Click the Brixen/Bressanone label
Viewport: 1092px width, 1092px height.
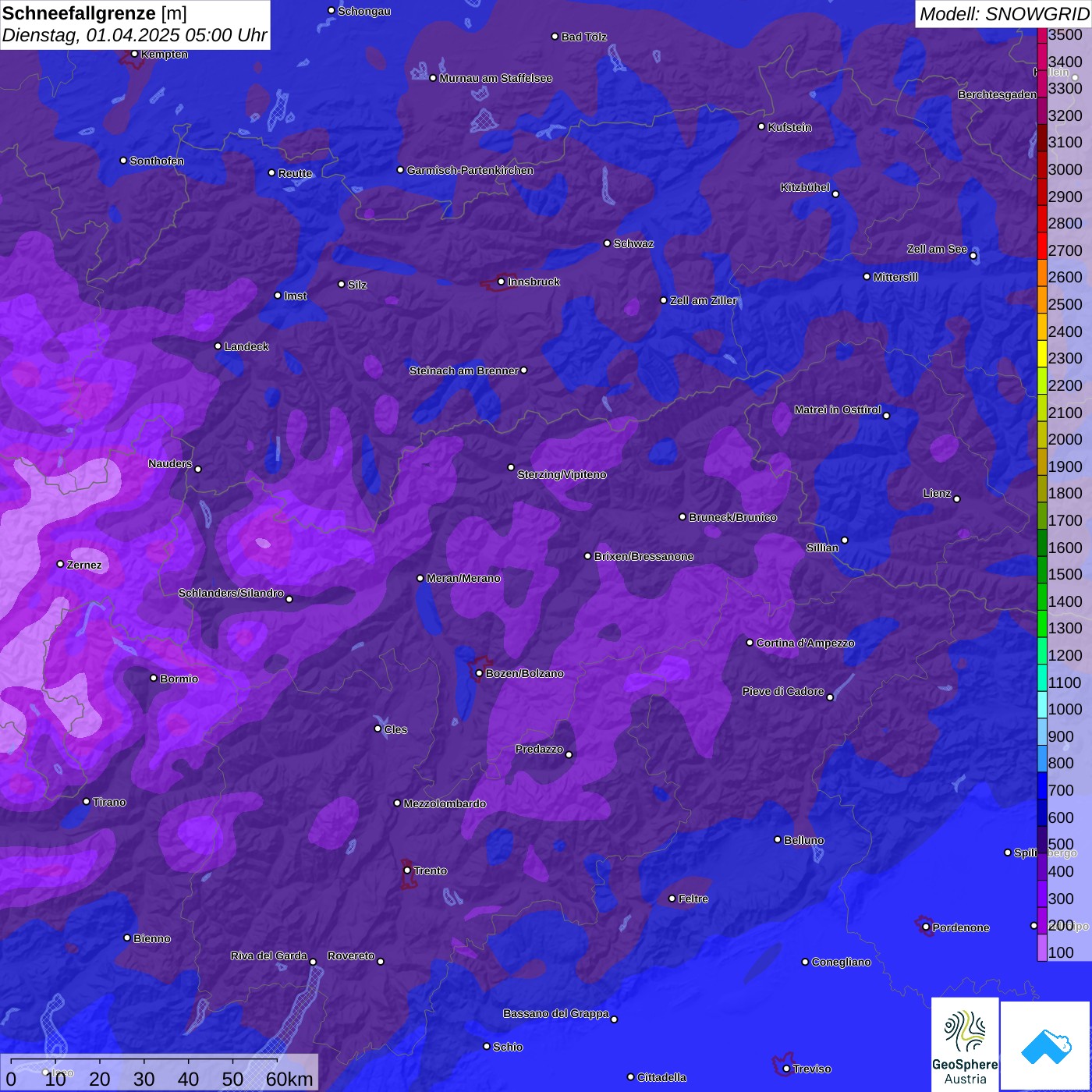tap(643, 556)
